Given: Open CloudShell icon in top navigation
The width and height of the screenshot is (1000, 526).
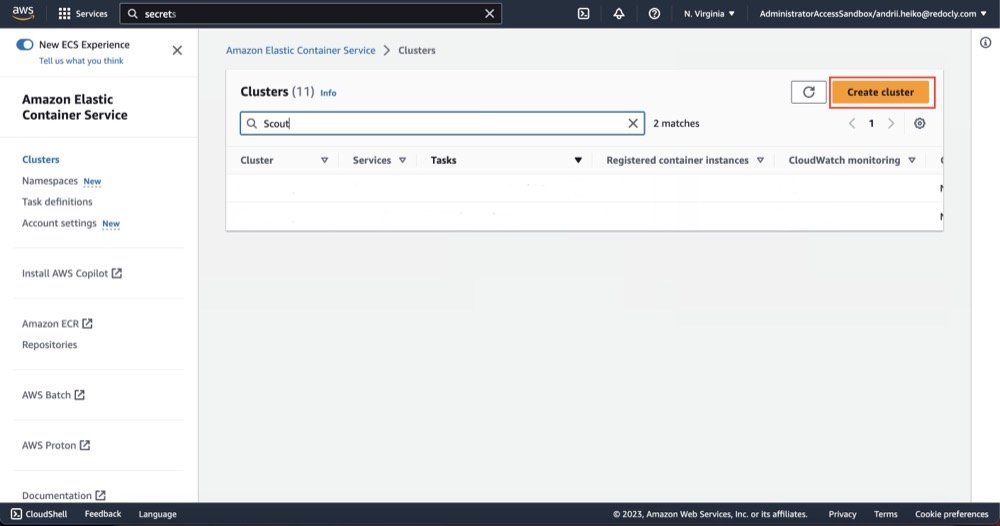Looking at the screenshot, I should (584, 13).
